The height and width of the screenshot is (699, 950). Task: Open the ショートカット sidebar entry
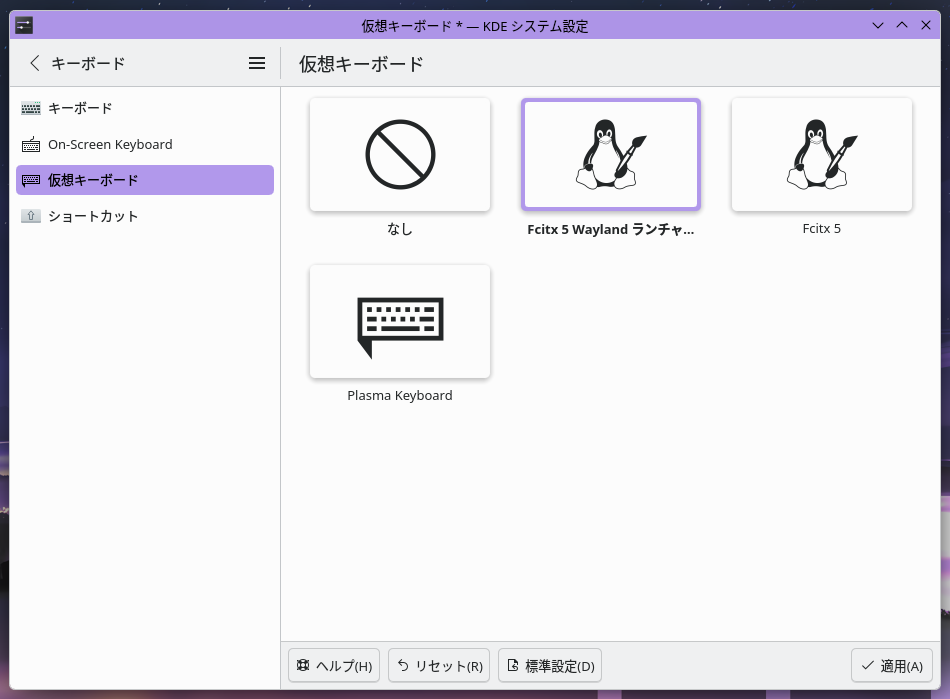click(x=93, y=216)
